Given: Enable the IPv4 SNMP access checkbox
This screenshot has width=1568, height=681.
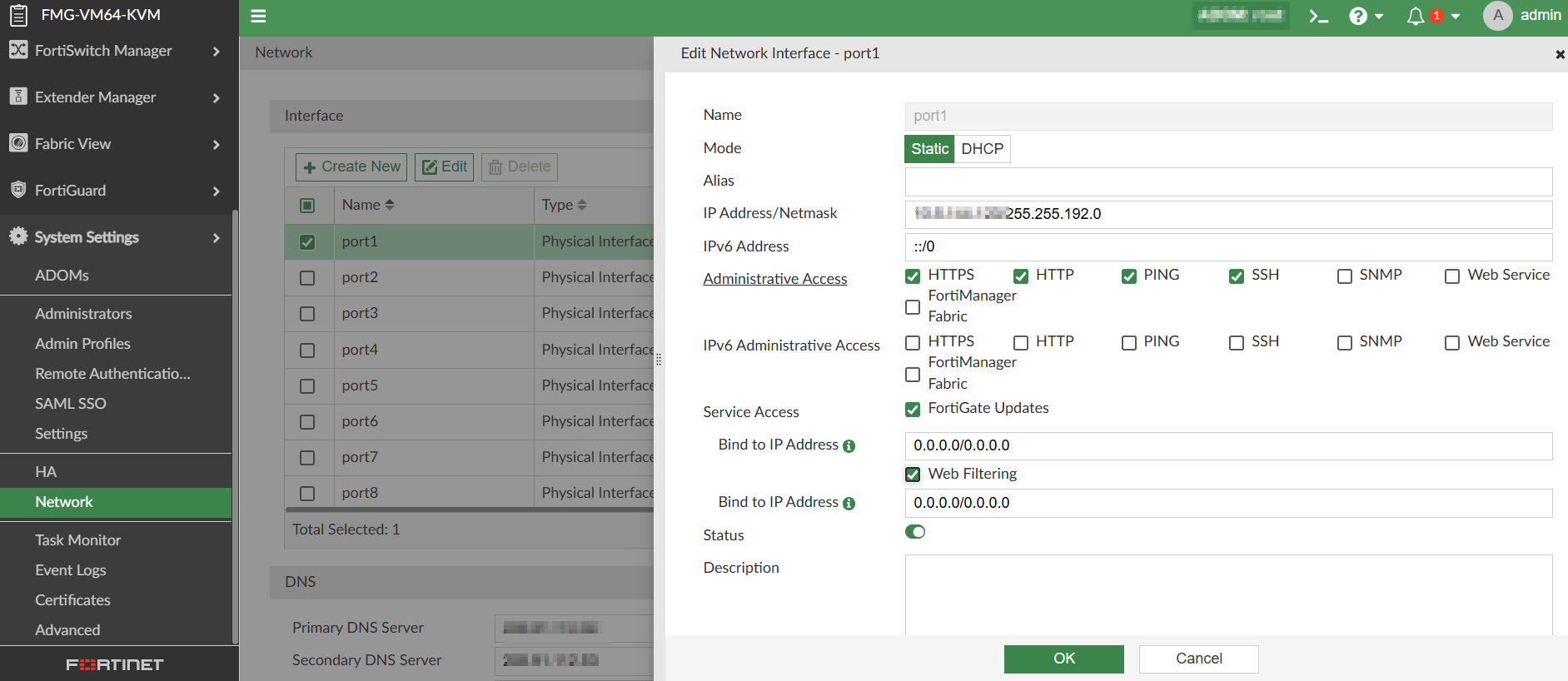Looking at the screenshot, I should (x=1345, y=276).
